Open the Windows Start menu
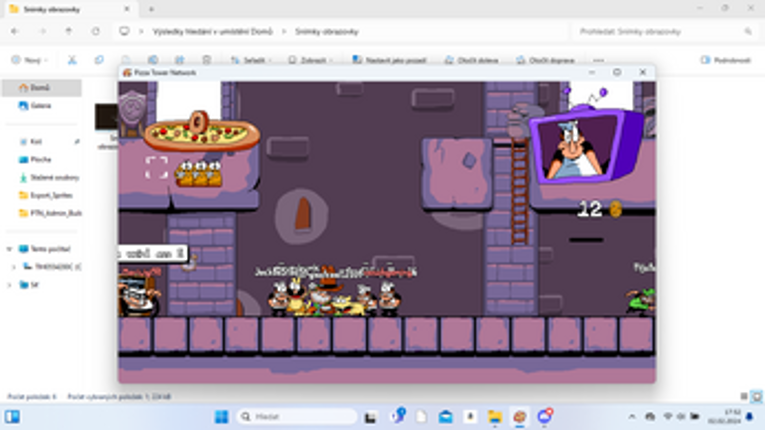This screenshot has height=430, width=765. pyautogui.click(x=221, y=416)
